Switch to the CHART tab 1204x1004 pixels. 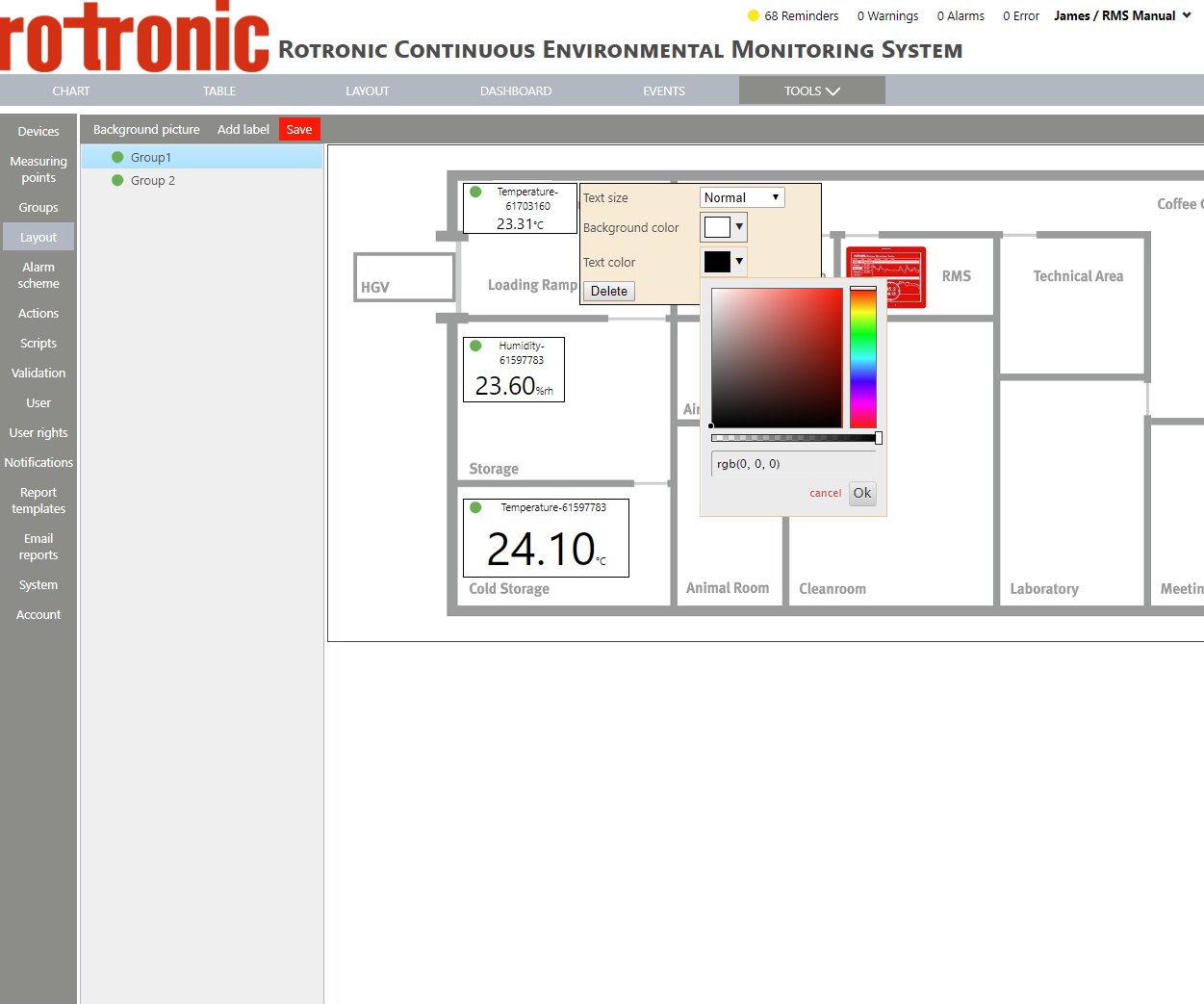[x=71, y=90]
